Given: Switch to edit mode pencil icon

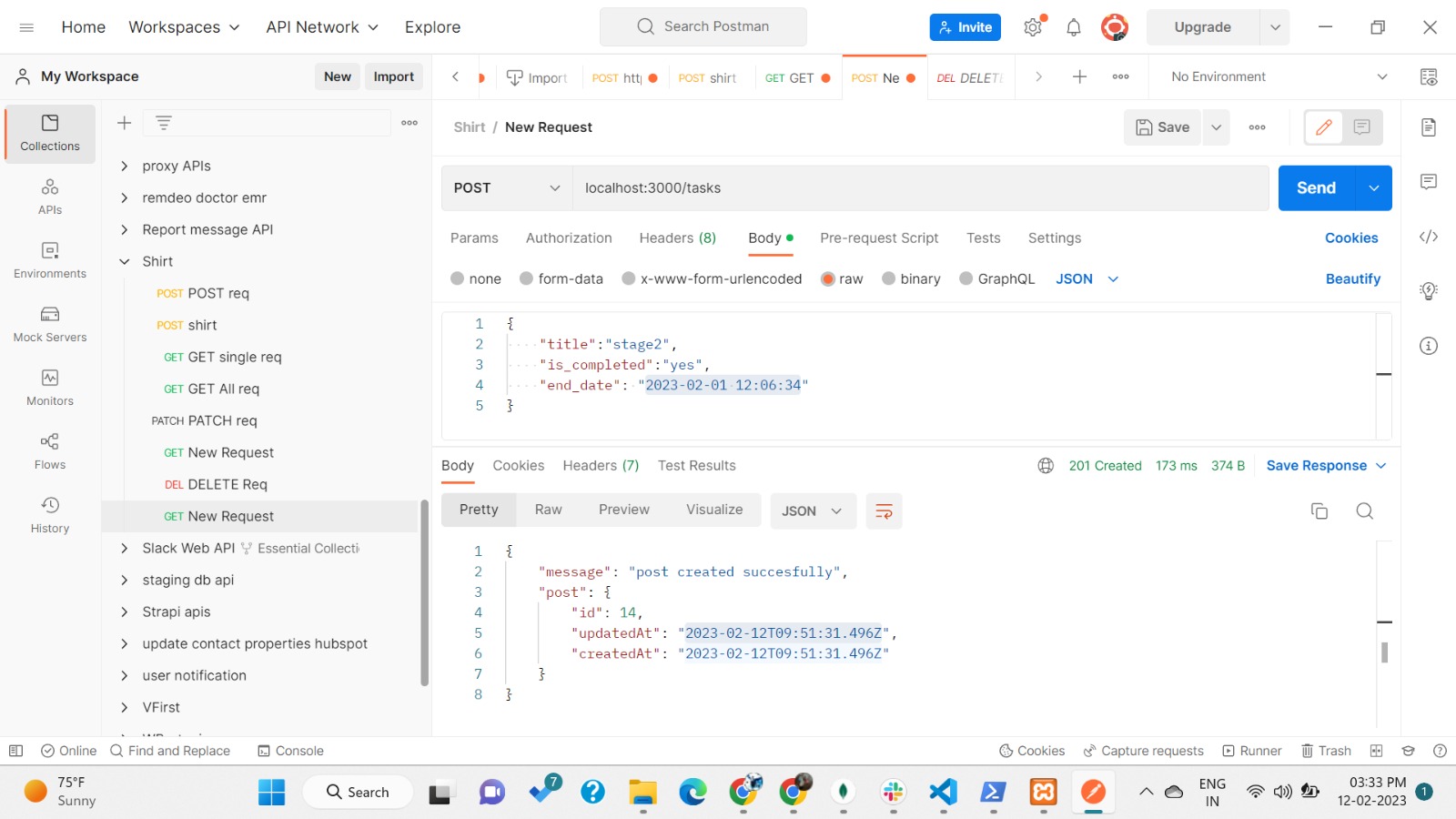Looking at the screenshot, I should pyautogui.click(x=1324, y=127).
